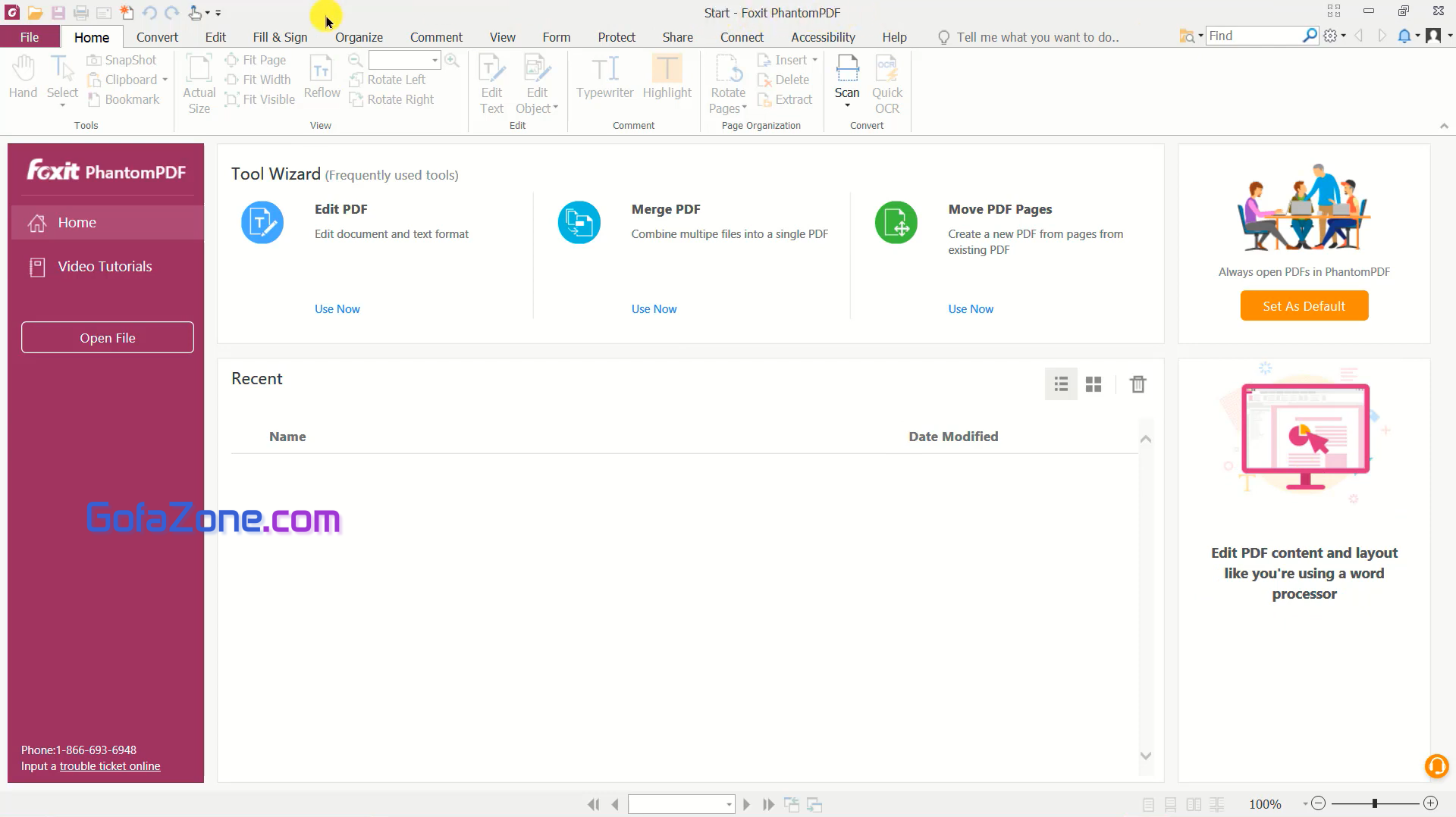Collapse the ribbon with the chevron arrow

1444,126
